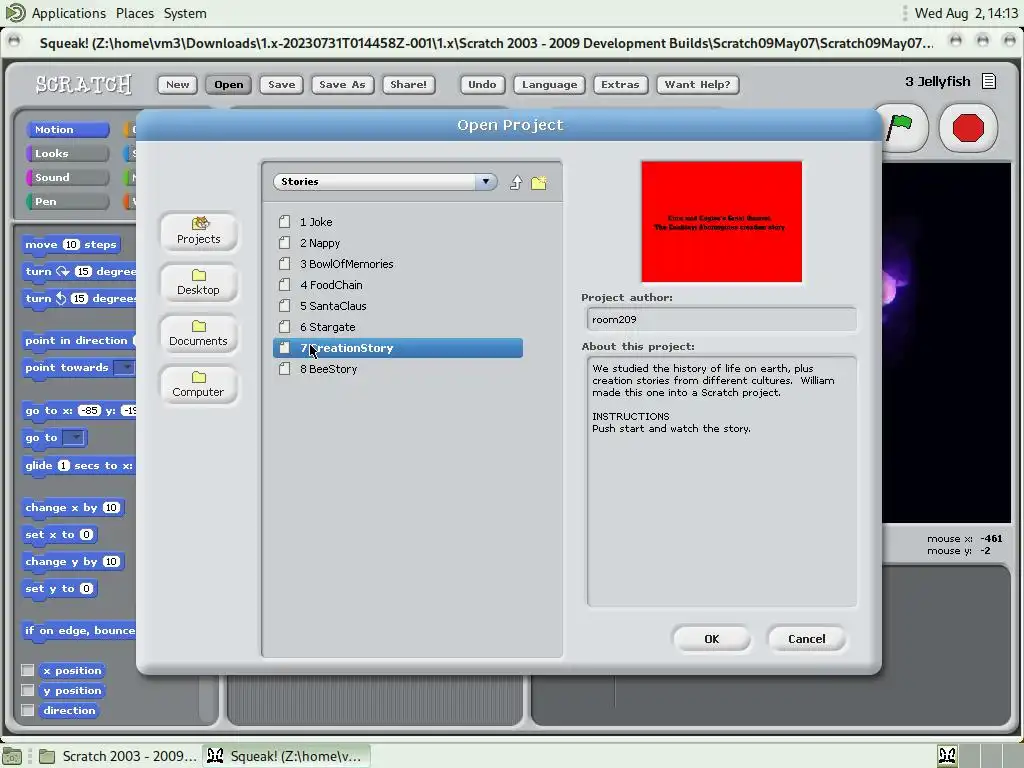The height and width of the screenshot is (768, 1024).
Task: Click the Language button
Action: [549, 84]
